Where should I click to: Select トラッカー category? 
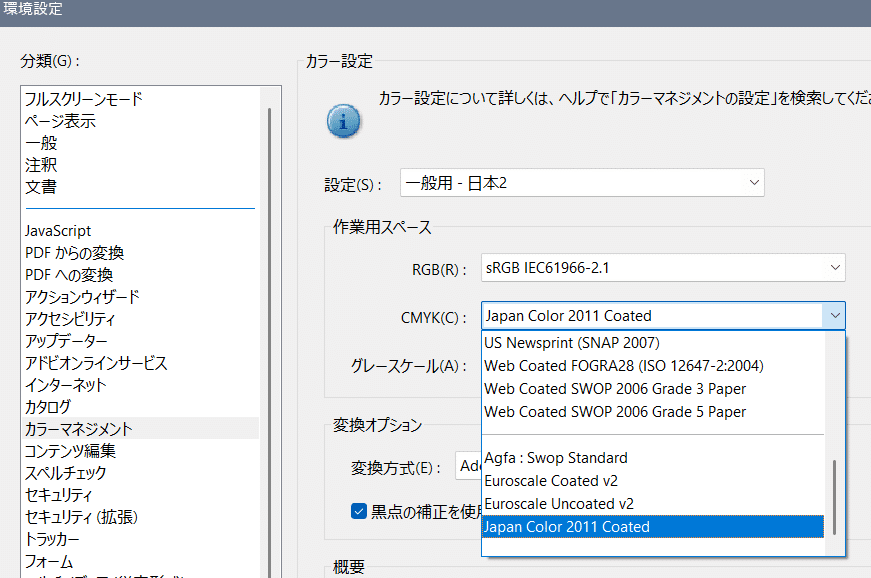[141, 539]
